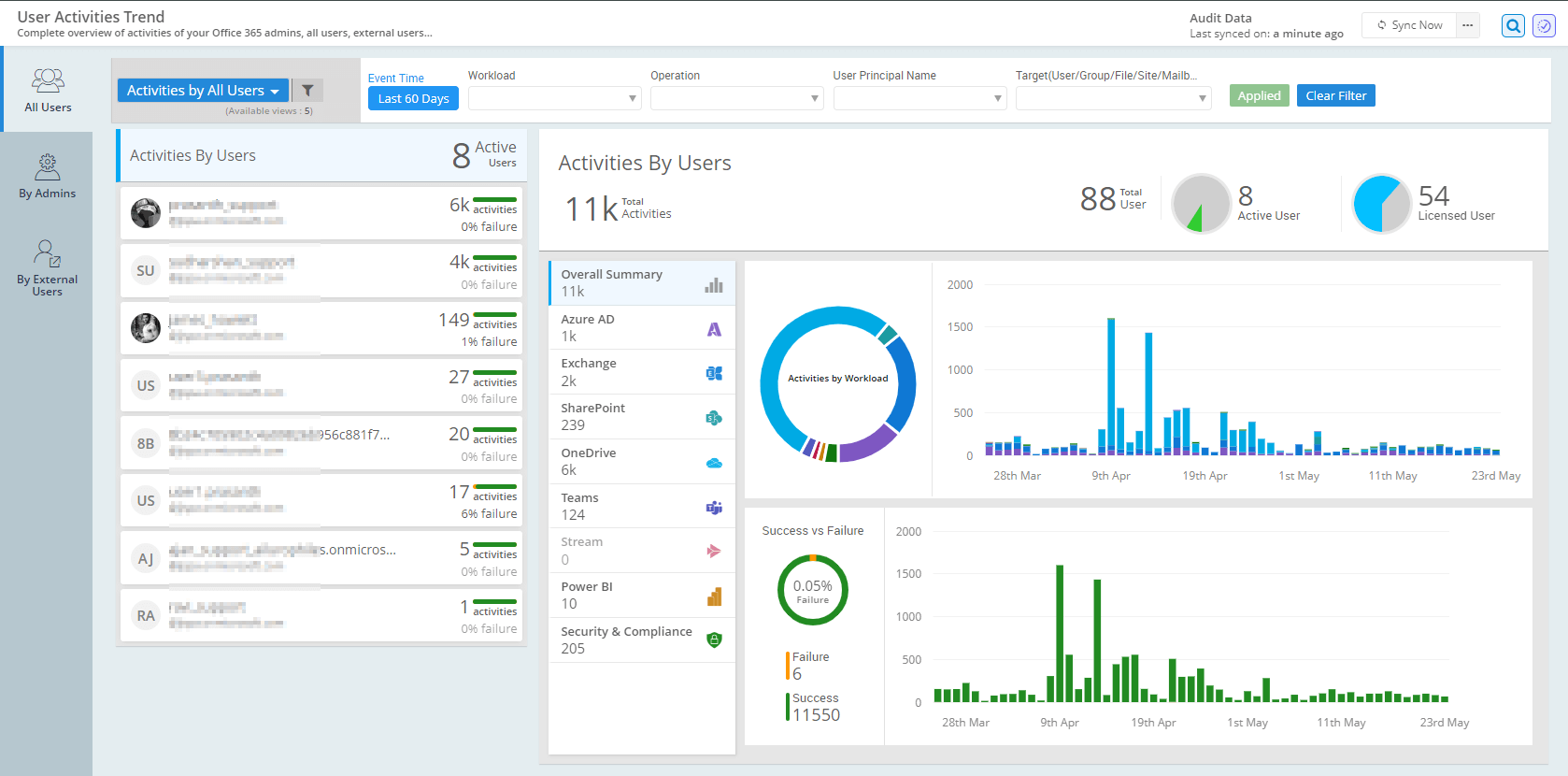Screen dimensions: 1568x776
Task: Click the Sync Now button
Action: [1409, 25]
